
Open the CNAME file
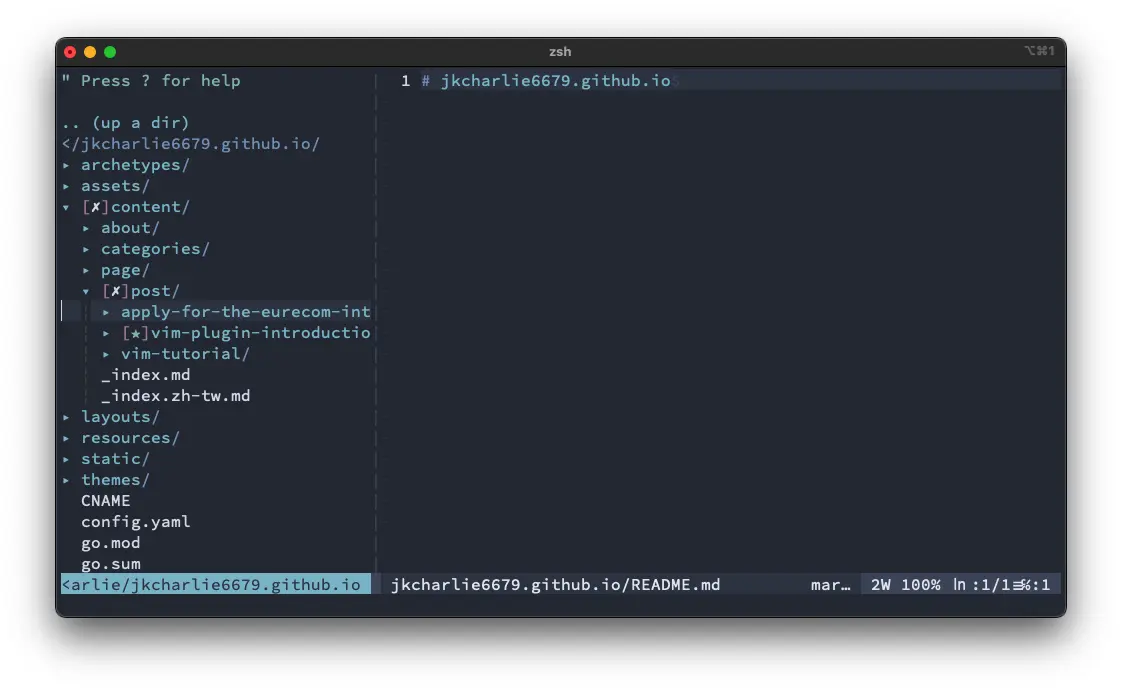[105, 500]
